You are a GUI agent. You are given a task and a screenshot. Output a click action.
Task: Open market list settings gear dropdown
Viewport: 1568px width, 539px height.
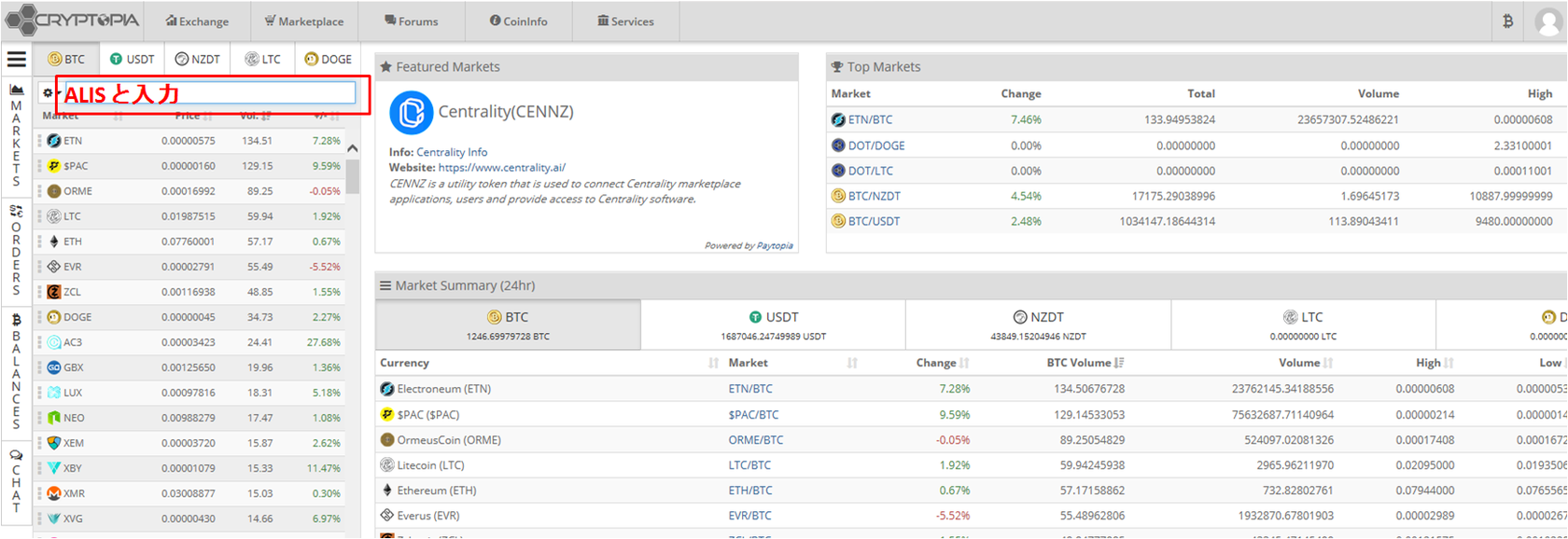point(48,93)
